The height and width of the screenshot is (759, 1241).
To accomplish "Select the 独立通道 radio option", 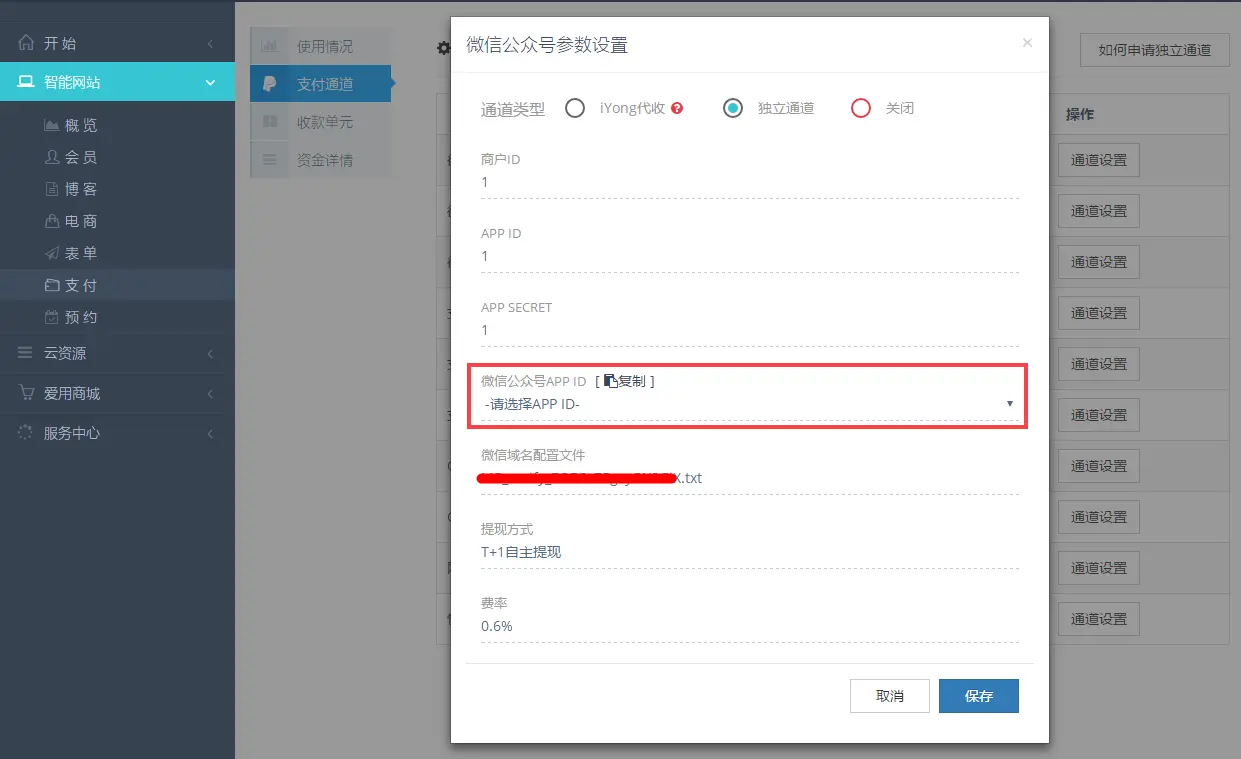I will [733, 108].
